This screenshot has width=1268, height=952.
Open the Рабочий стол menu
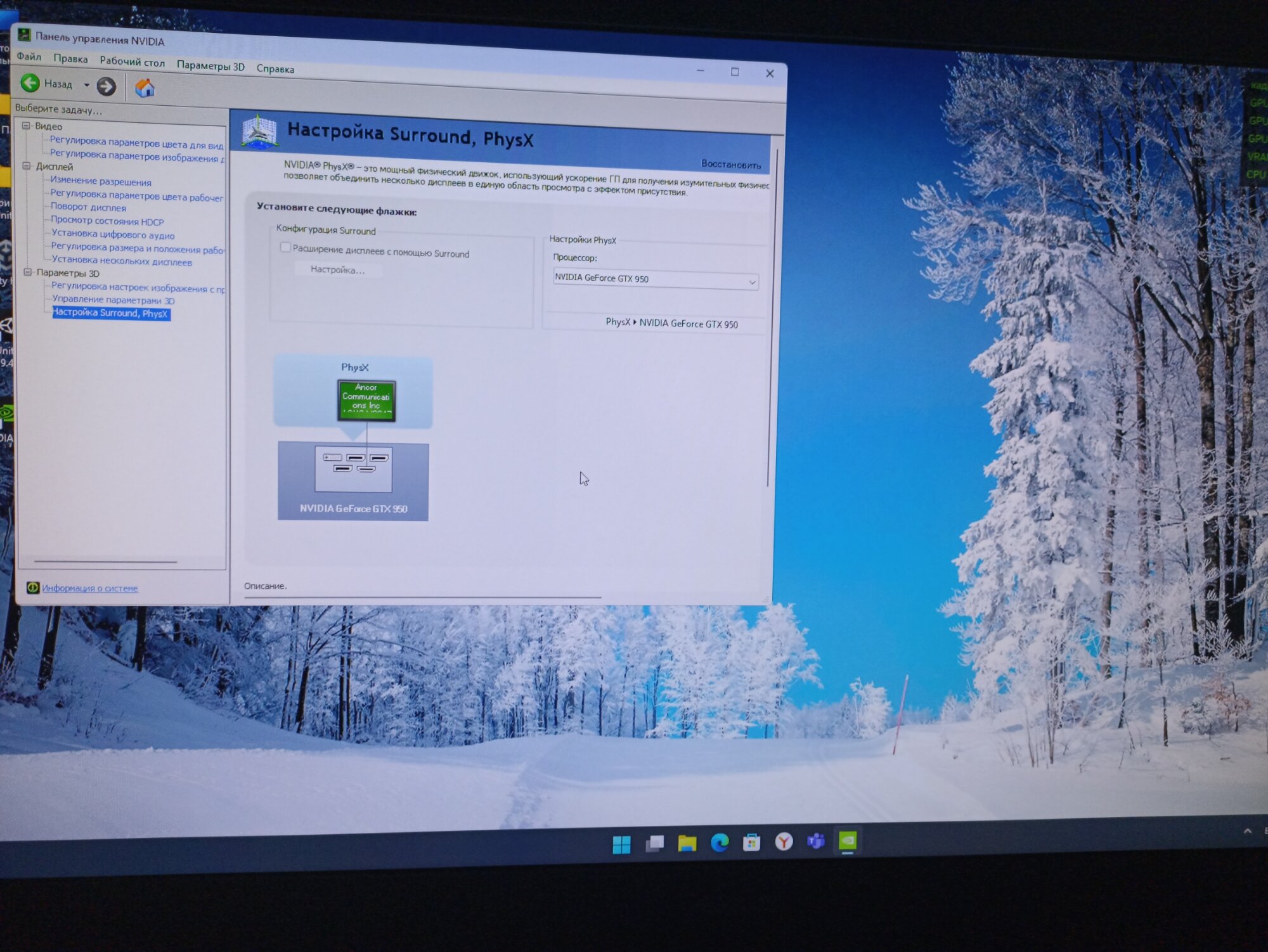point(132,62)
